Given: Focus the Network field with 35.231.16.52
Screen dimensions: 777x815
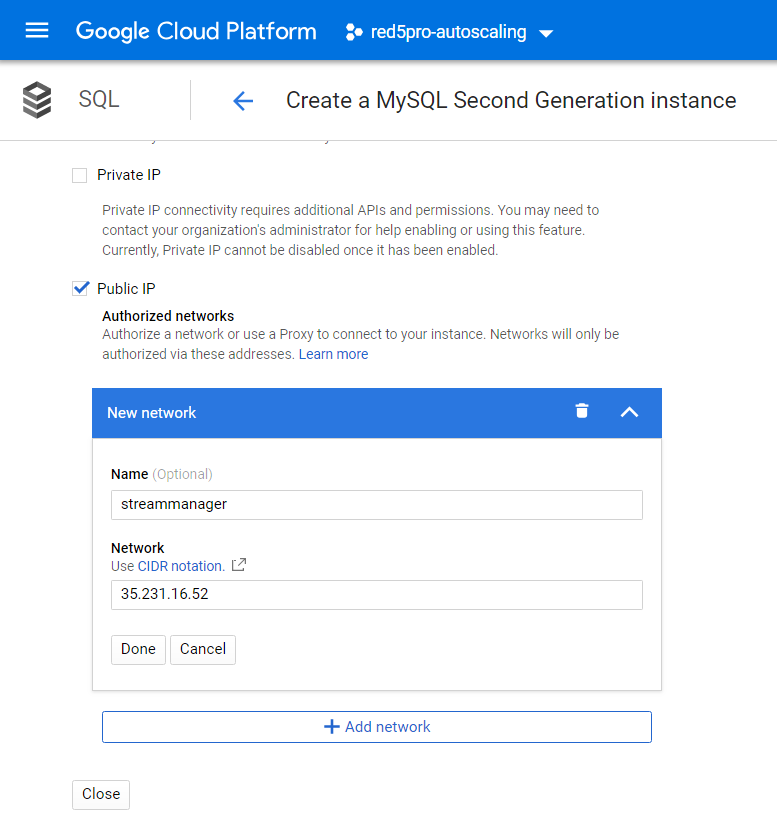Looking at the screenshot, I should (x=377, y=595).
